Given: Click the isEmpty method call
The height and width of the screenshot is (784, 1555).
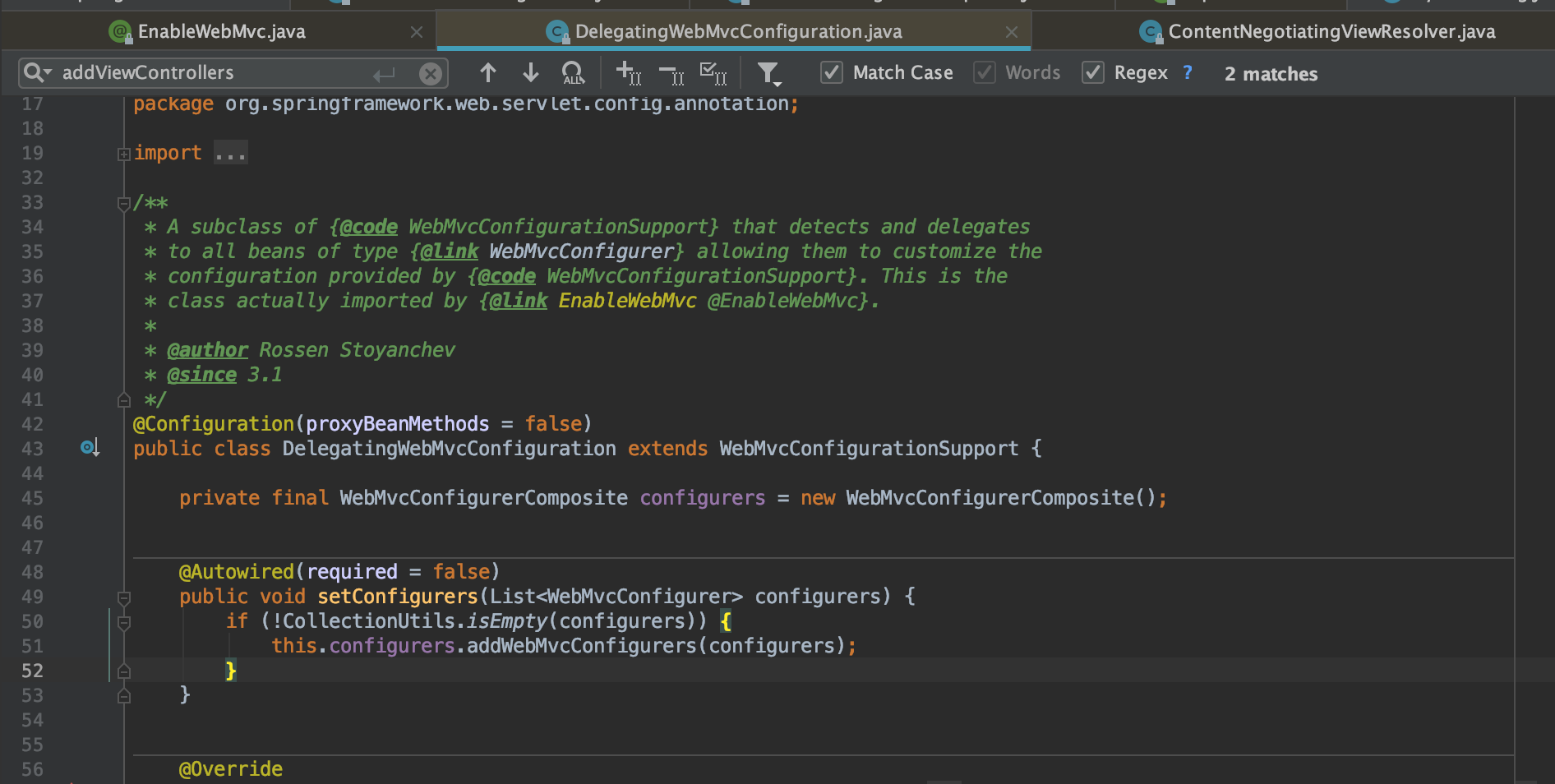Looking at the screenshot, I should [507, 621].
